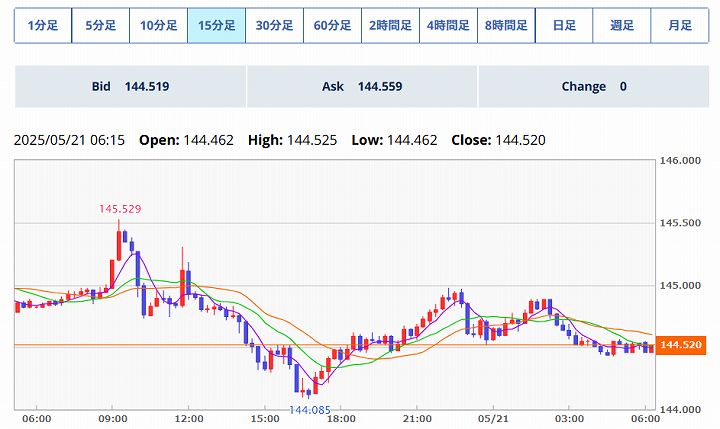
Task: Click the 2025/05/21 06:15 date text
Action: [69, 140]
